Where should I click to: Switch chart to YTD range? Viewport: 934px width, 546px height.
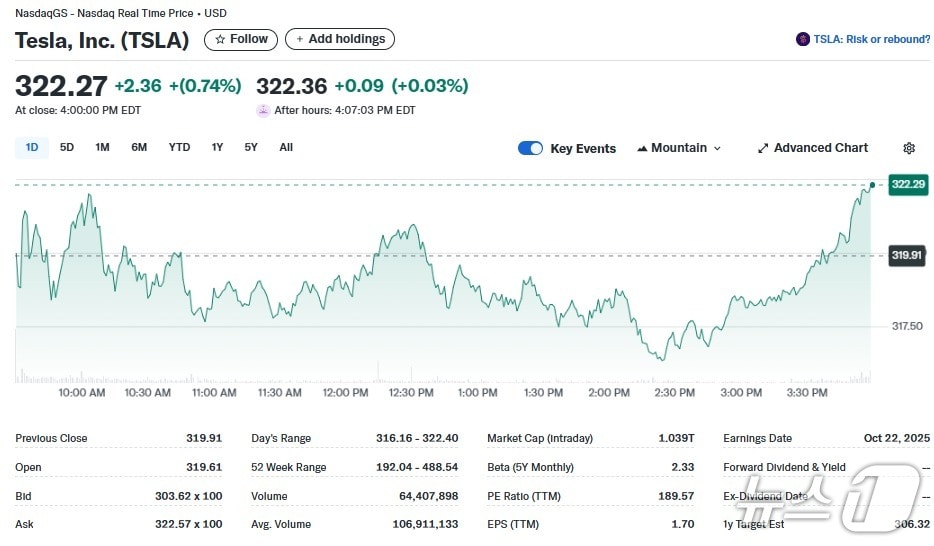click(x=179, y=147)
